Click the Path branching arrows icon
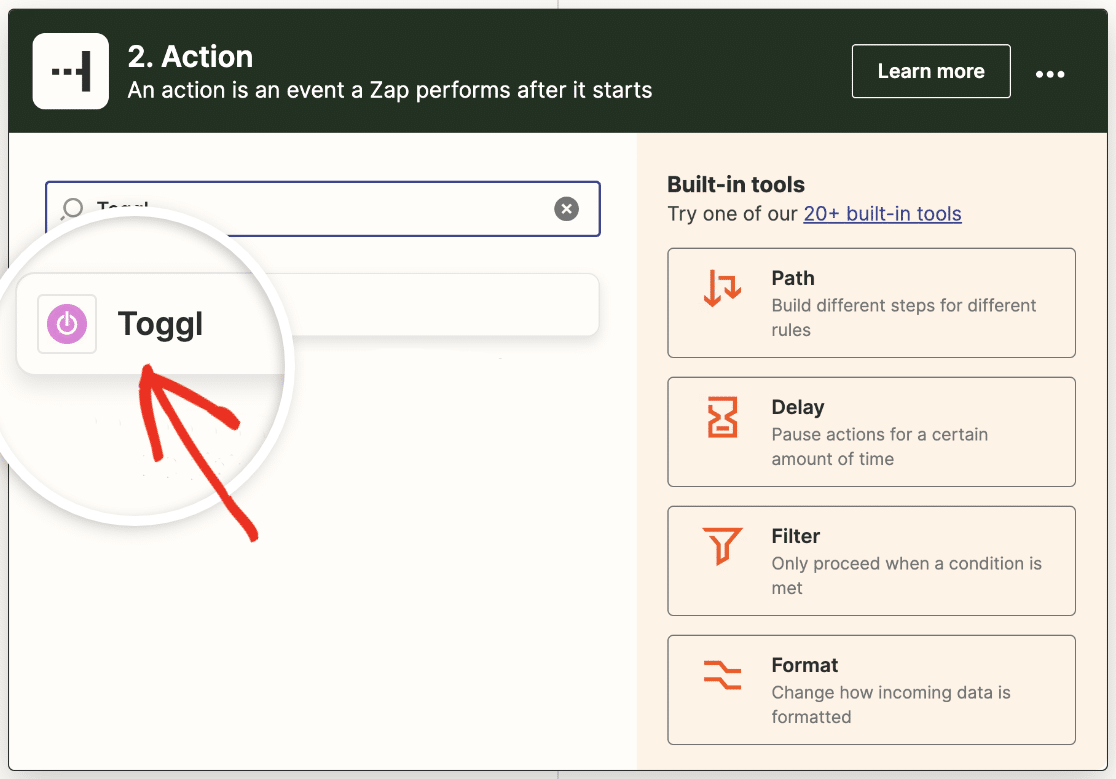The image size is (1116, 779). pos(722,287)
